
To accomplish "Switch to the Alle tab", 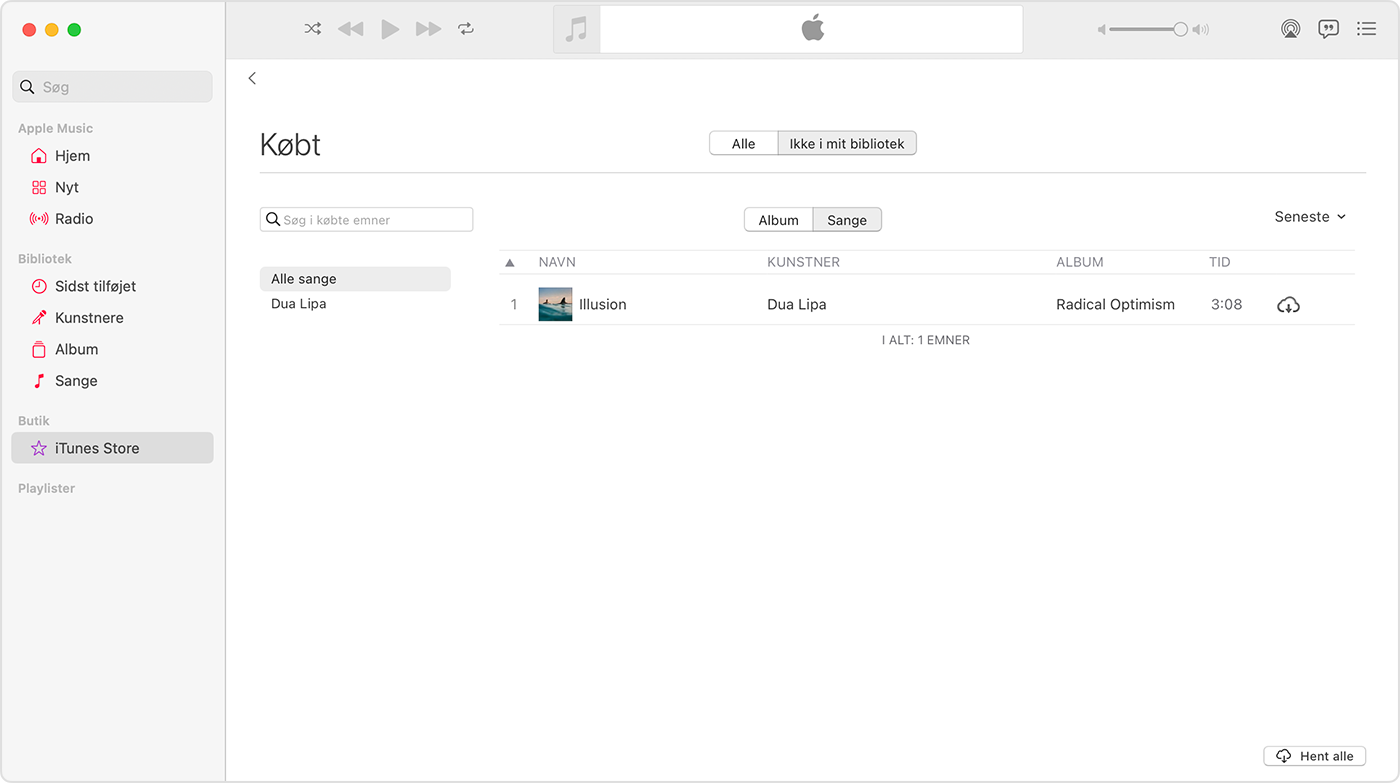I will (743, 144).
